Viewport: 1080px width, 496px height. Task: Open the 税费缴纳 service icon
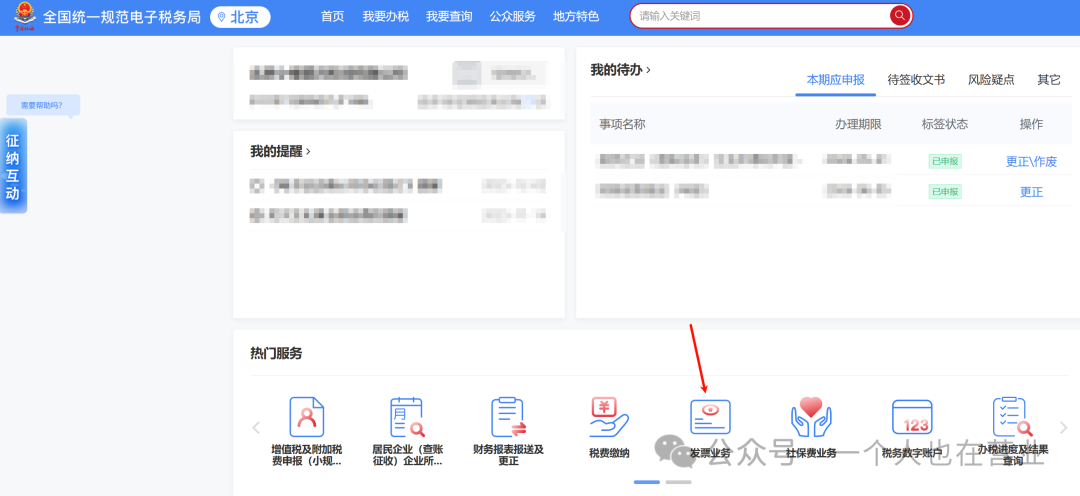609,417
